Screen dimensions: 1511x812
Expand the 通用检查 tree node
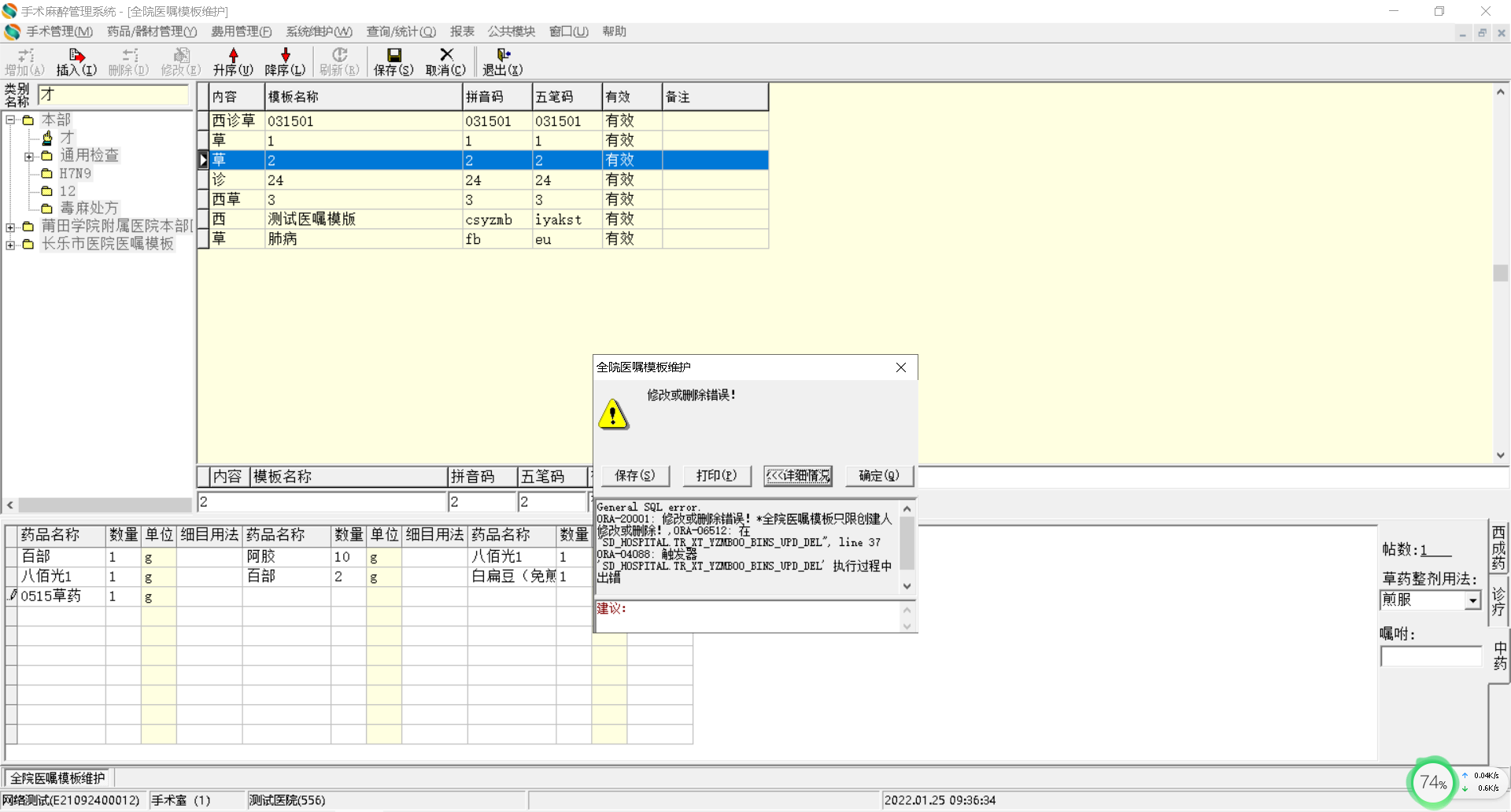coord(29,157)
